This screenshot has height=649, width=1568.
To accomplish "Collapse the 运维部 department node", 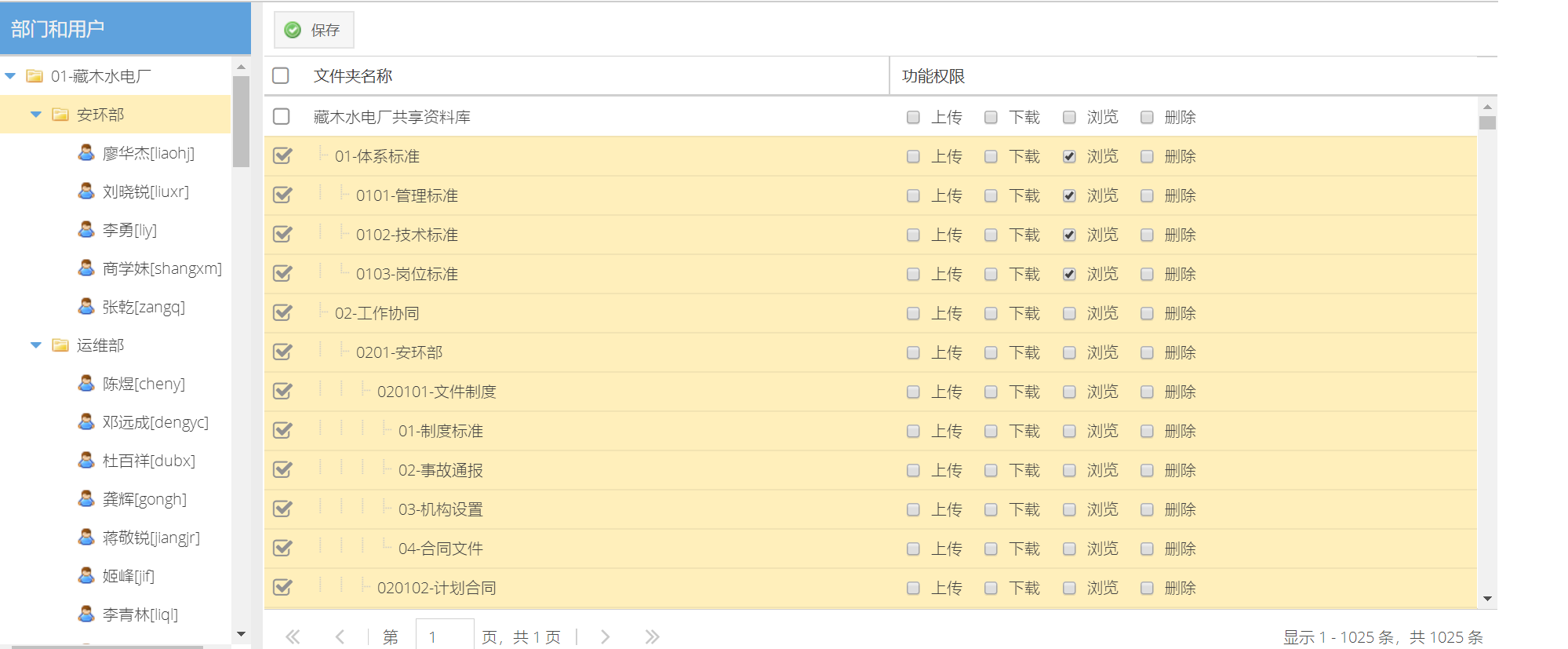I will pyautogui.click(x=35, y=345).
